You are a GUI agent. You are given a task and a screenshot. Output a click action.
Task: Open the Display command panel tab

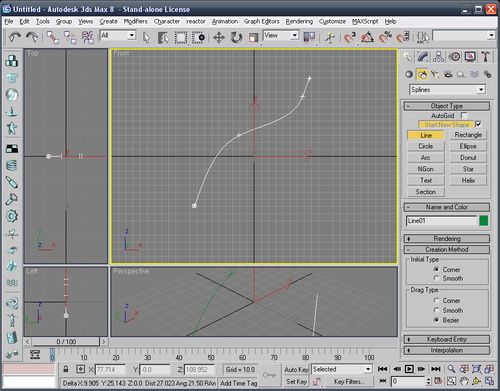click(470, 57)
